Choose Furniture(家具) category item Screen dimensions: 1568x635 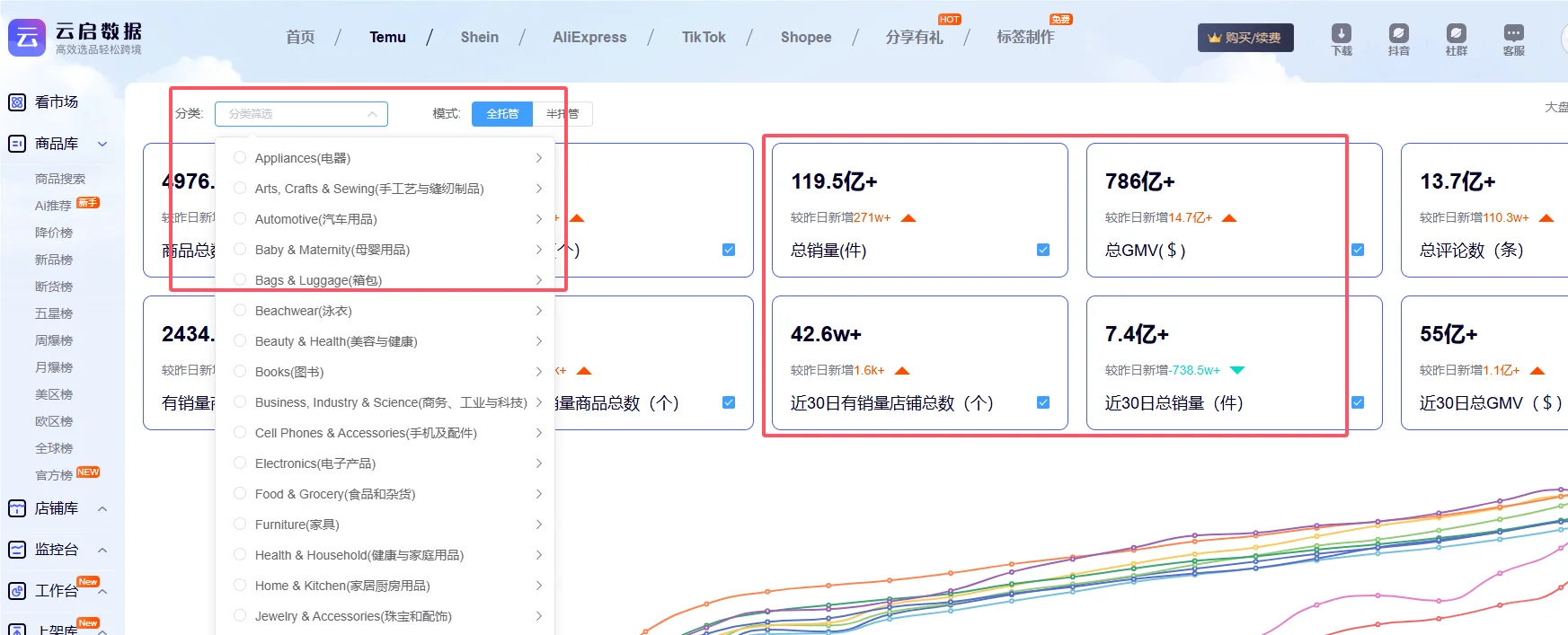[x=385, y=525]
